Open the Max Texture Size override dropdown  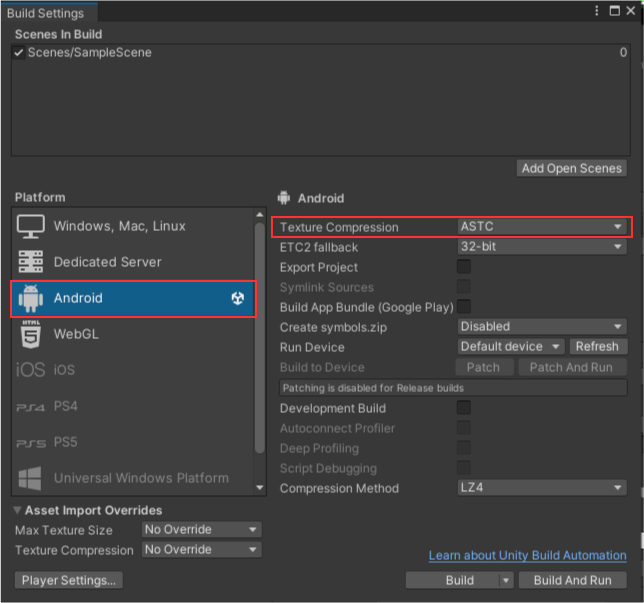point(201,530)
